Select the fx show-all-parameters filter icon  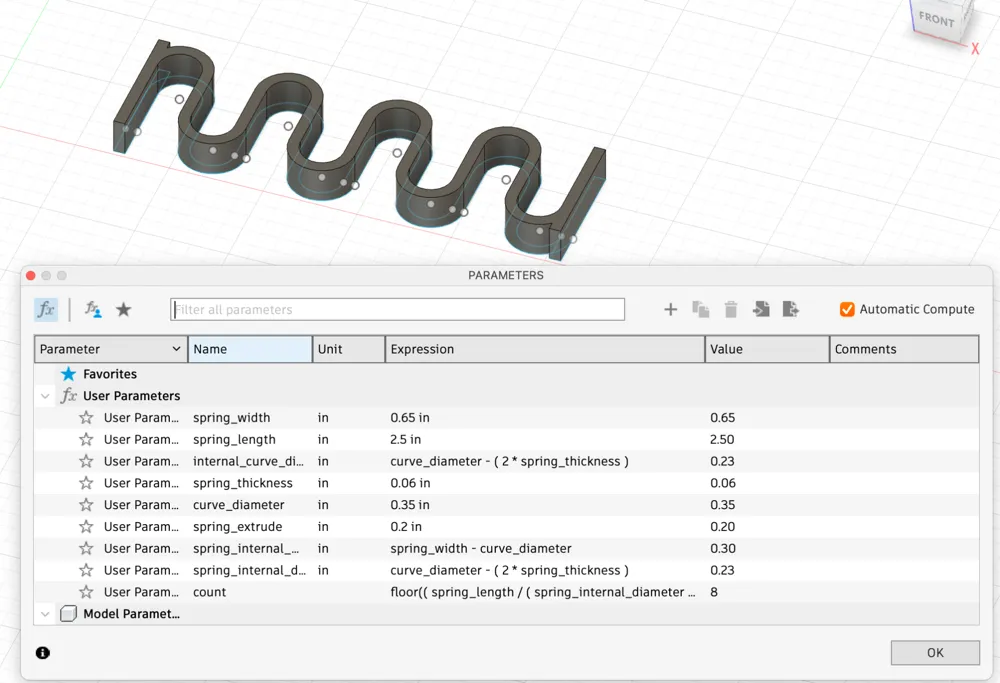point(45,310)
